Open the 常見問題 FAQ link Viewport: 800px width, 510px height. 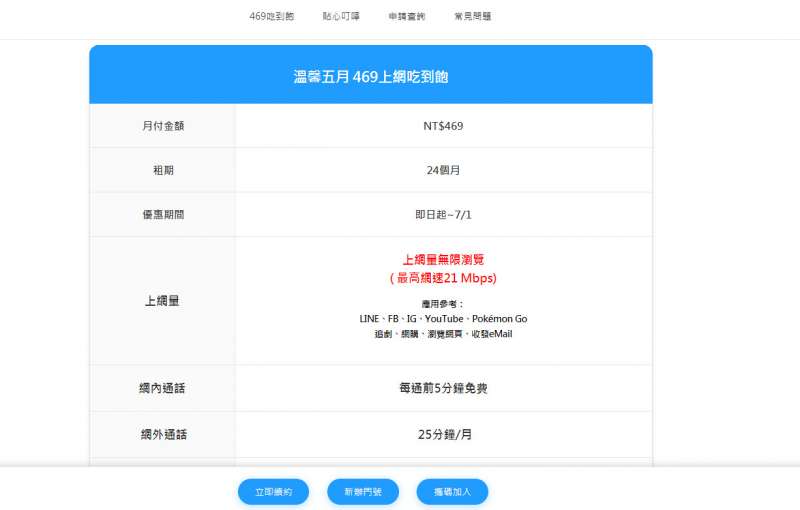pyautogui.click(x=472, y=17)
